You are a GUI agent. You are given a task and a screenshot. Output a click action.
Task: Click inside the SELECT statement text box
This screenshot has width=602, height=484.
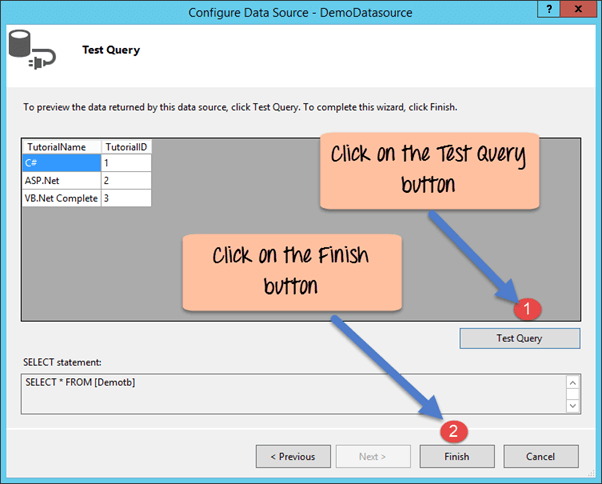point(290,393)
